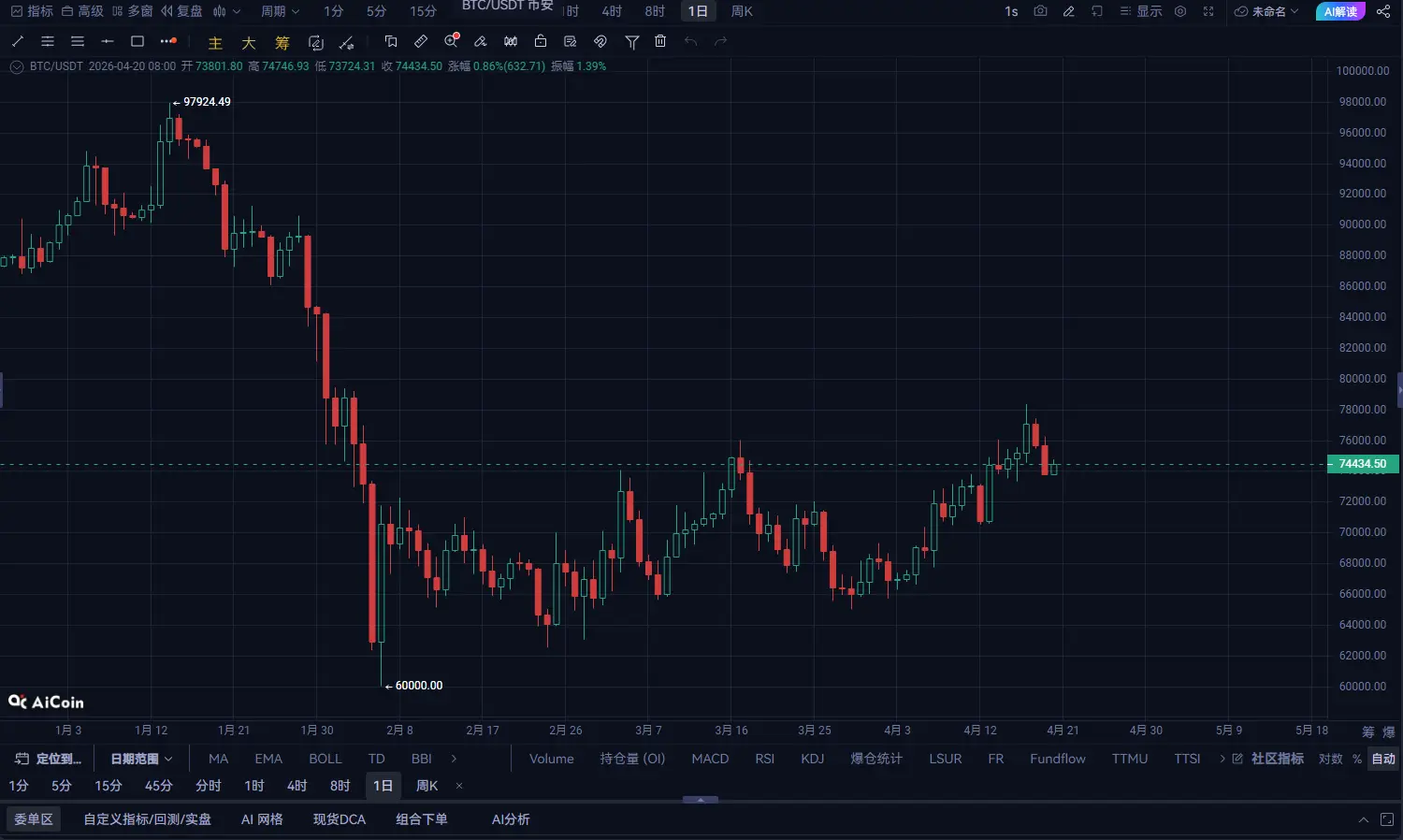This screenshot has width=1403, height=840.
Task: Click the 1s interval button
Action: [x=1011, y=11]
